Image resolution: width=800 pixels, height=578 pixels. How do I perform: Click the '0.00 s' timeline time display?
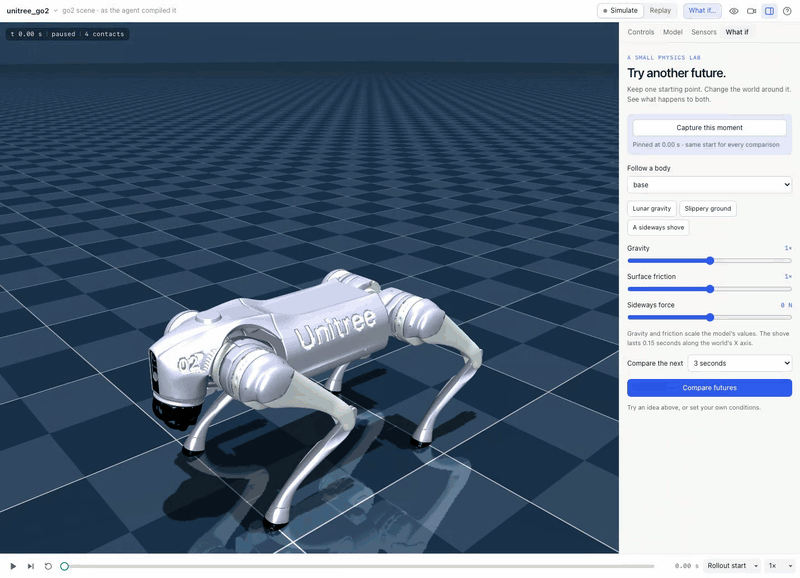(686, 566)
